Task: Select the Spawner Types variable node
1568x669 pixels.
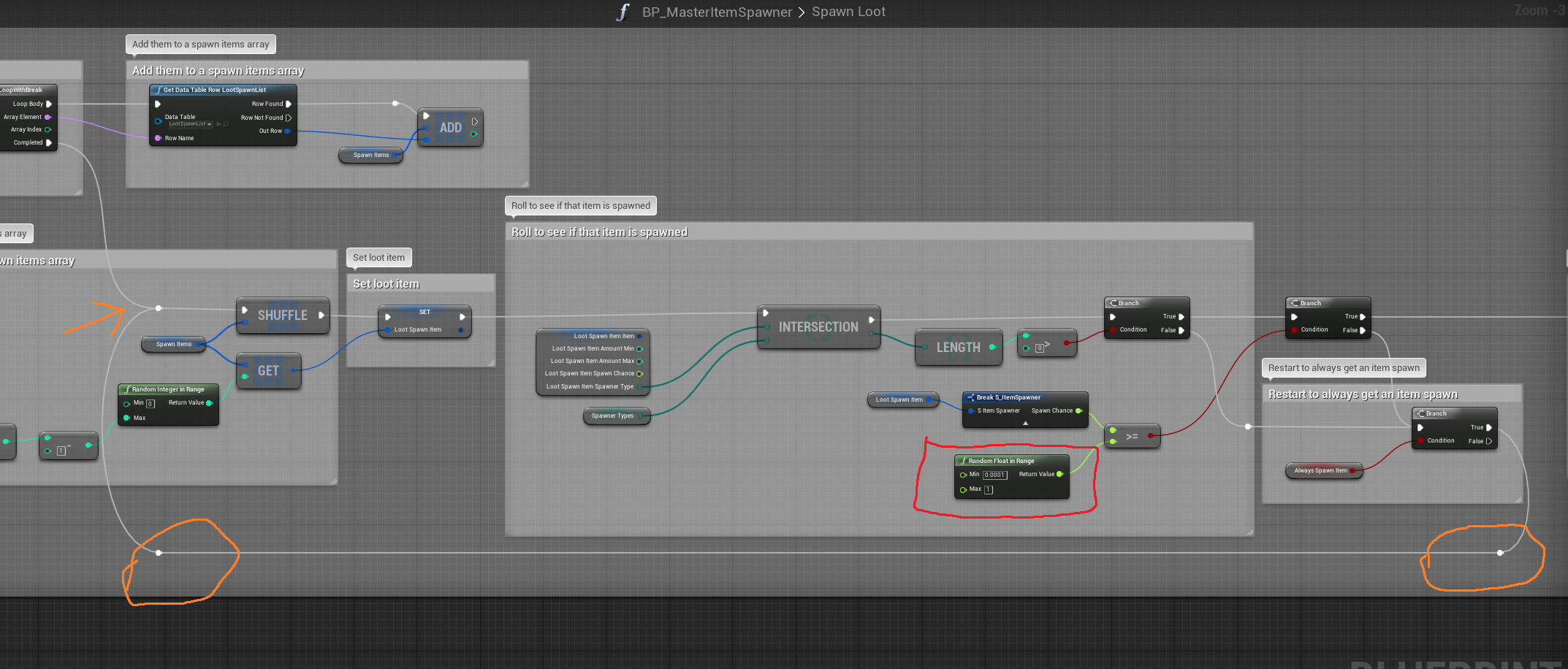Action: pos(612,416)
